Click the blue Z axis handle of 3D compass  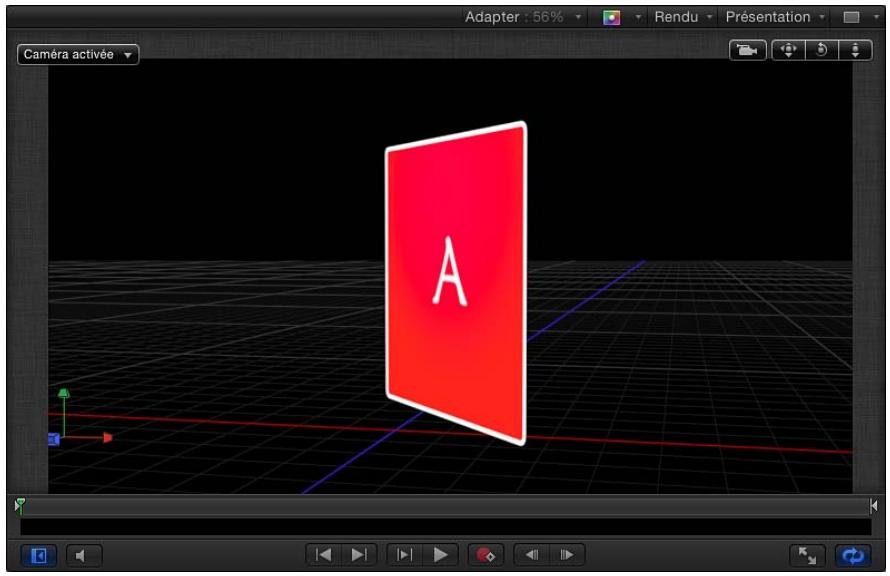point(54,439)
